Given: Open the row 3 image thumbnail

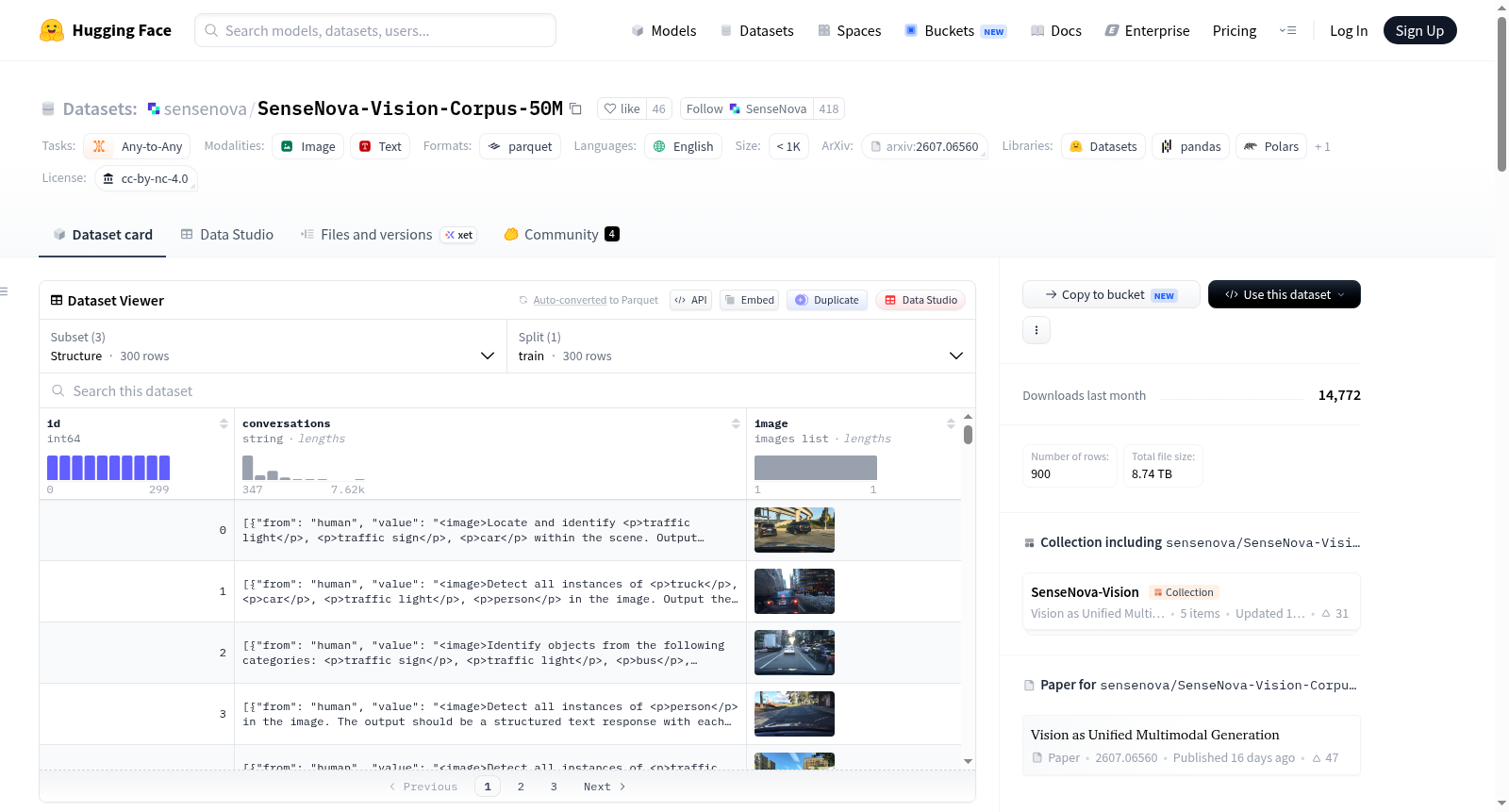Looking at the screenshot, I should [794, 714].
